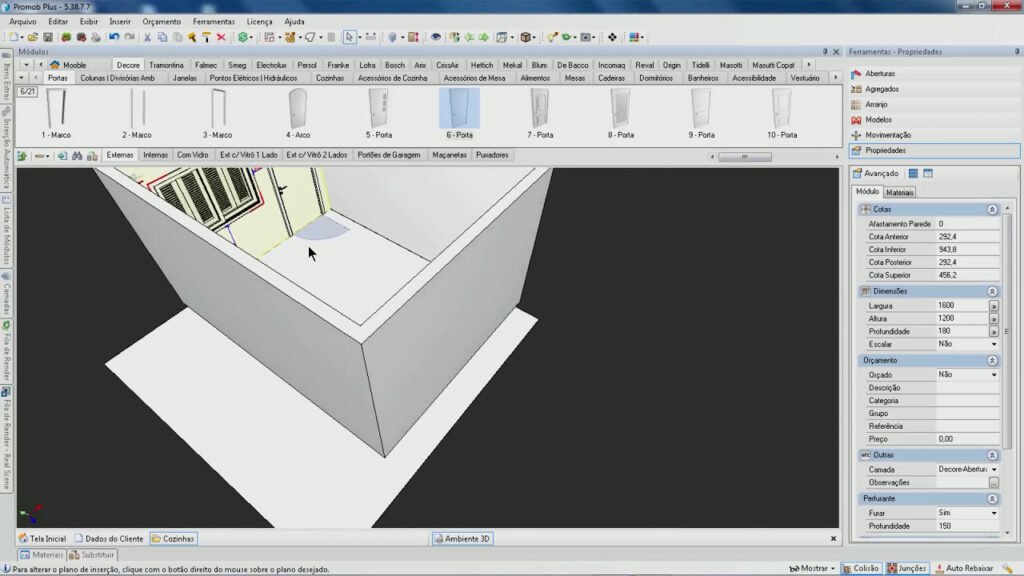Toggle the Colisão status bar option

[x=861, y=569]
